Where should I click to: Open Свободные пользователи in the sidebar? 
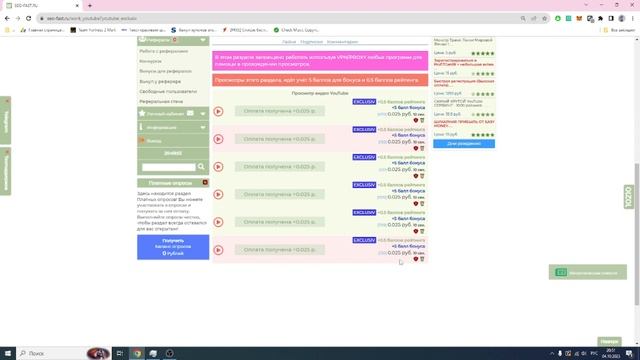[x=168, y=91]
